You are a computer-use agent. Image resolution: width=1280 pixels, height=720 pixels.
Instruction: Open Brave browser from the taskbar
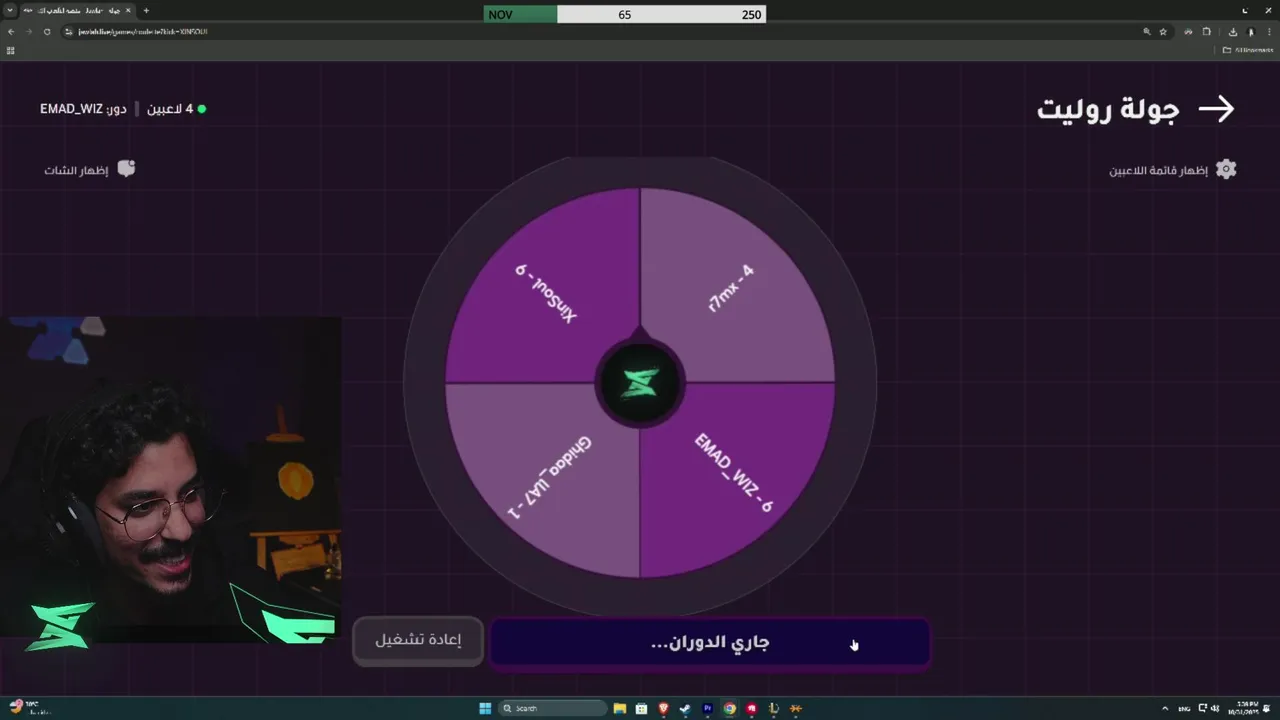tap(664, 708)
